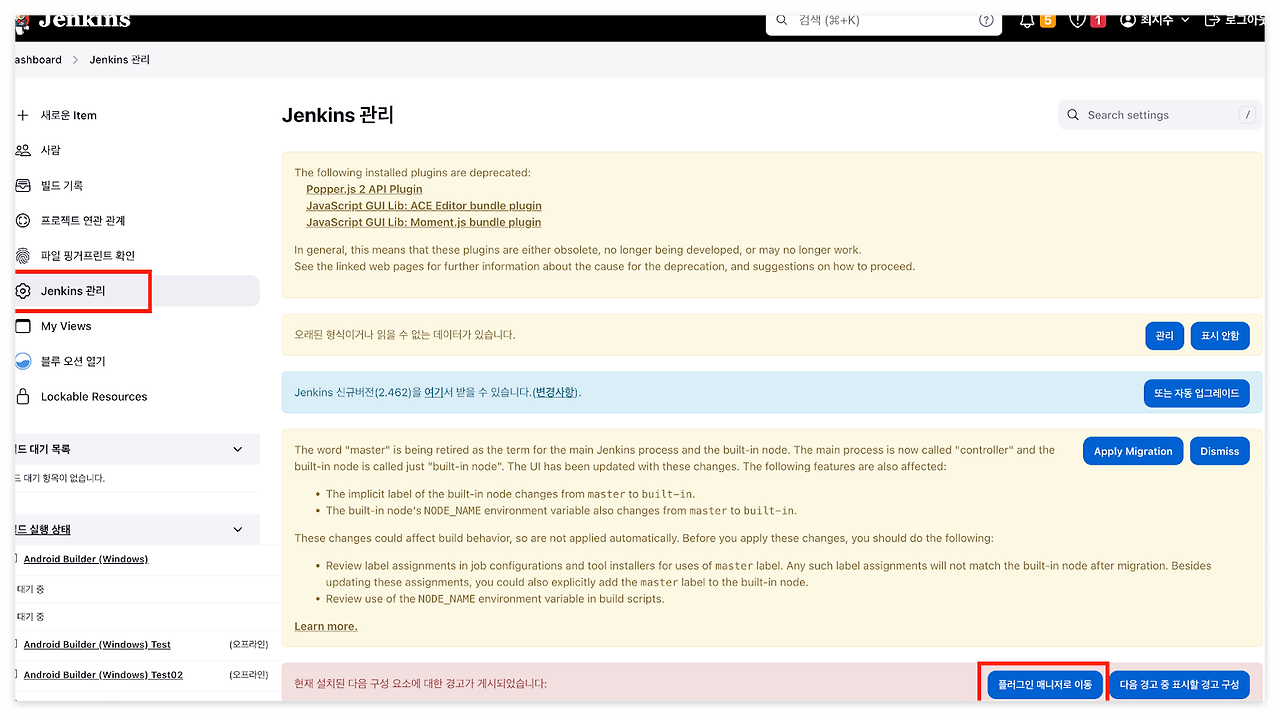Collapse the build executor status (실행 상태) section
The width and height of the screenshot is (1280, 716).
point(237,529)
